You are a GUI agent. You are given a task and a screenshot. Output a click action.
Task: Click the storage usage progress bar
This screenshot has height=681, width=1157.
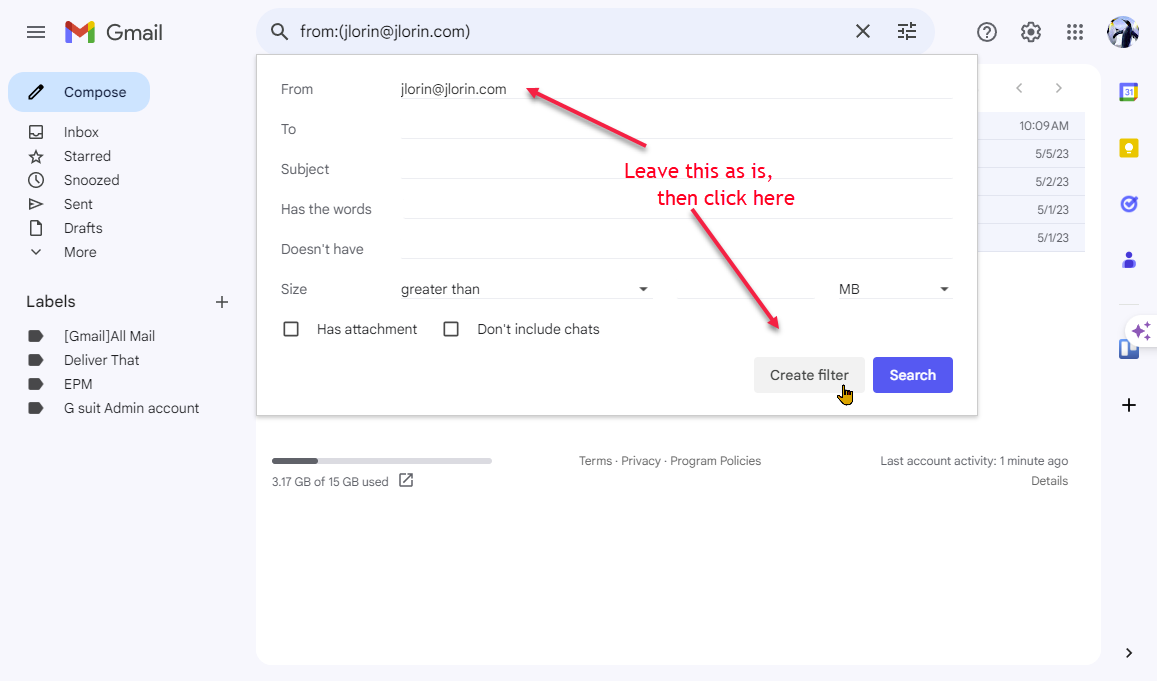(381, 461)
